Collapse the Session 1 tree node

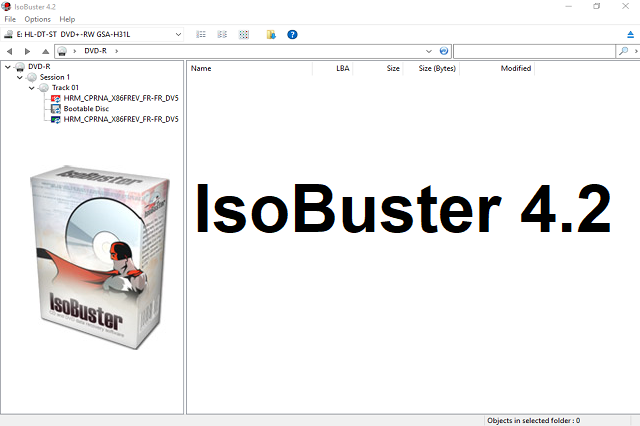click(20, 78)
